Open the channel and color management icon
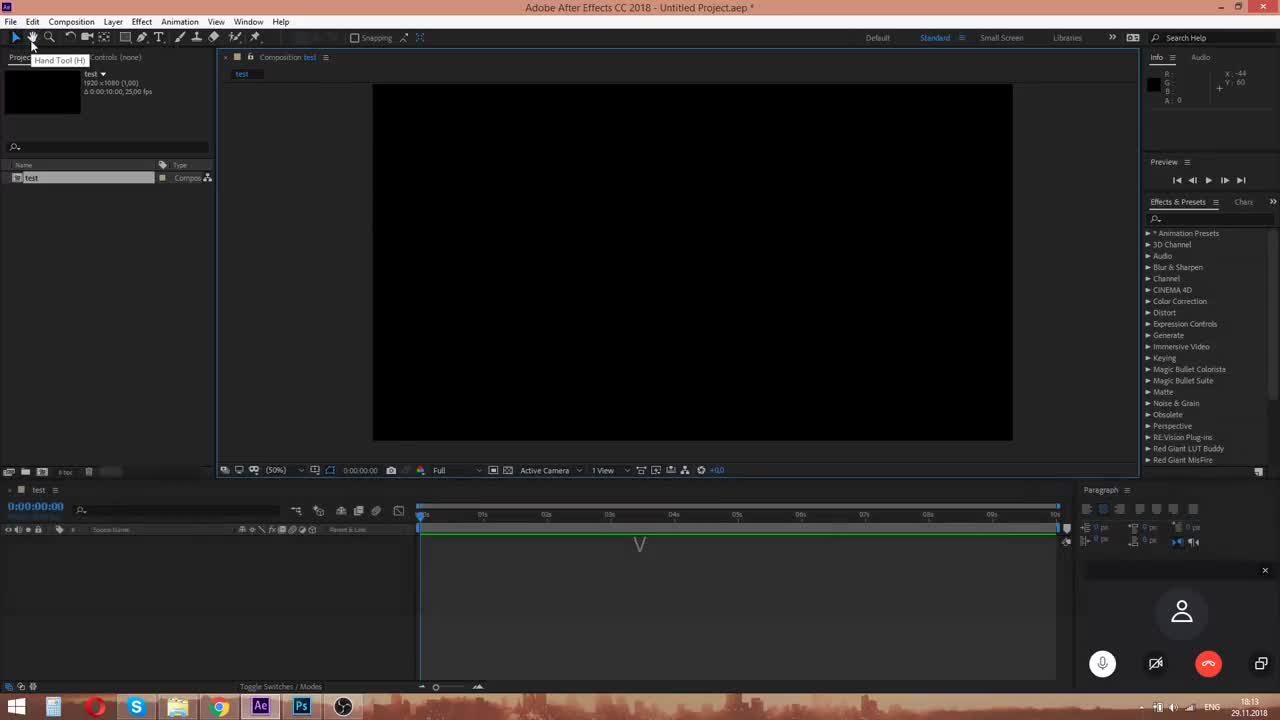The height and width of the screenshot is (720, 1280). click(x=420, y=470)
